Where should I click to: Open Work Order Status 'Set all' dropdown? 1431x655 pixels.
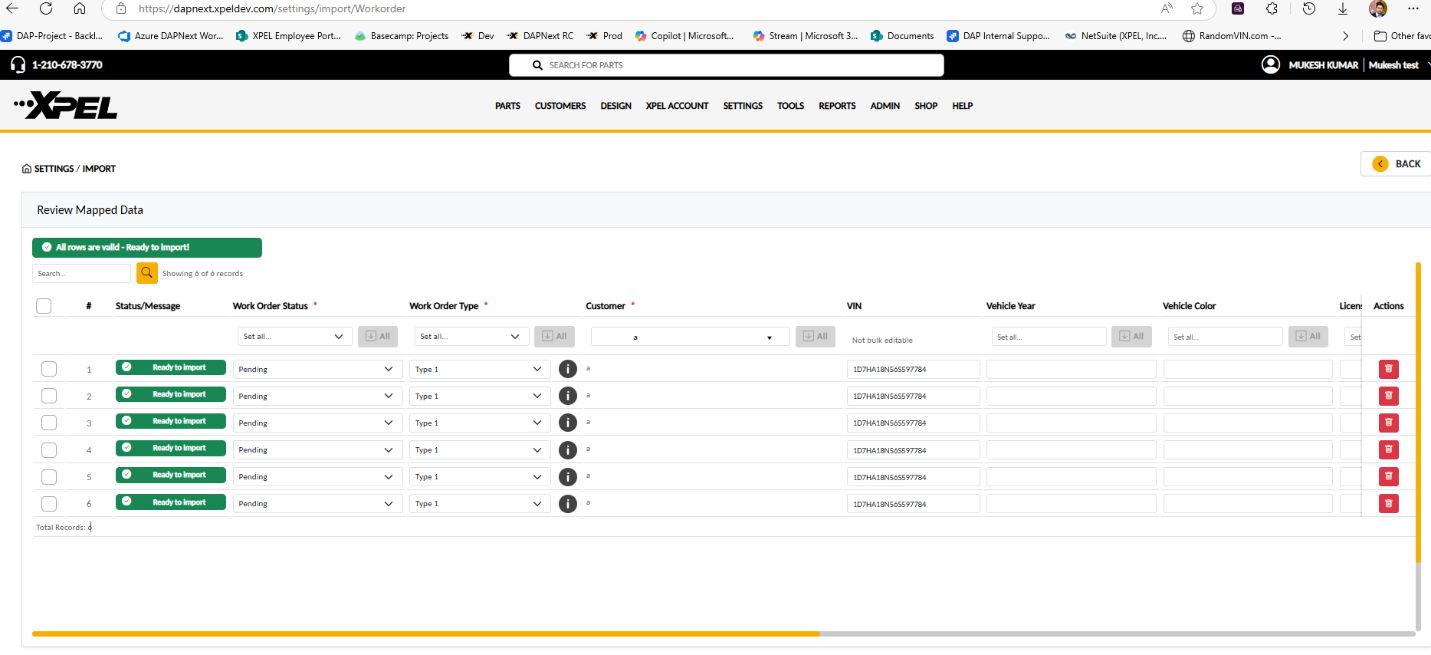point(294,337)
